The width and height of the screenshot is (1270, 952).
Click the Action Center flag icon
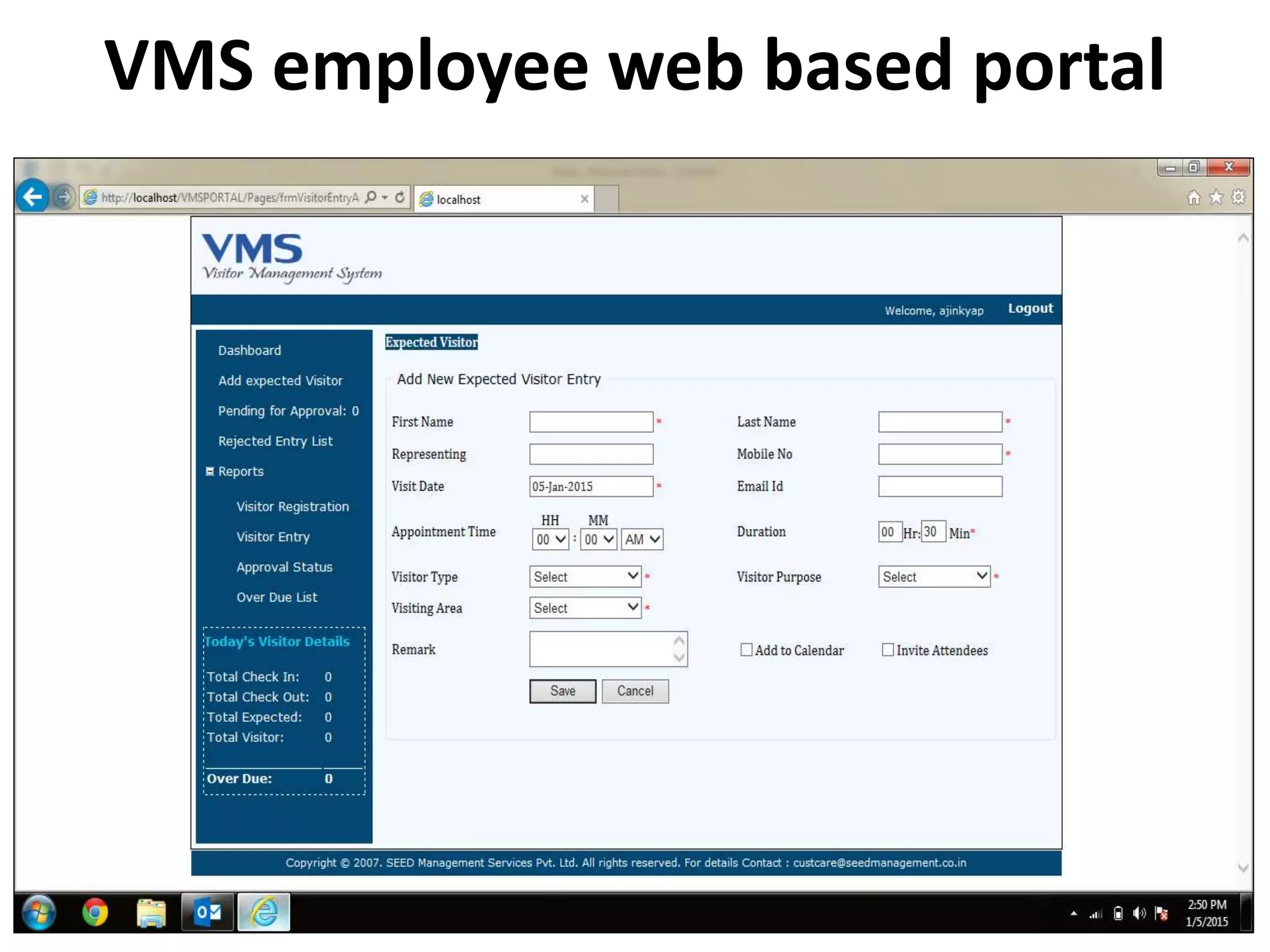coord(1161,913)
